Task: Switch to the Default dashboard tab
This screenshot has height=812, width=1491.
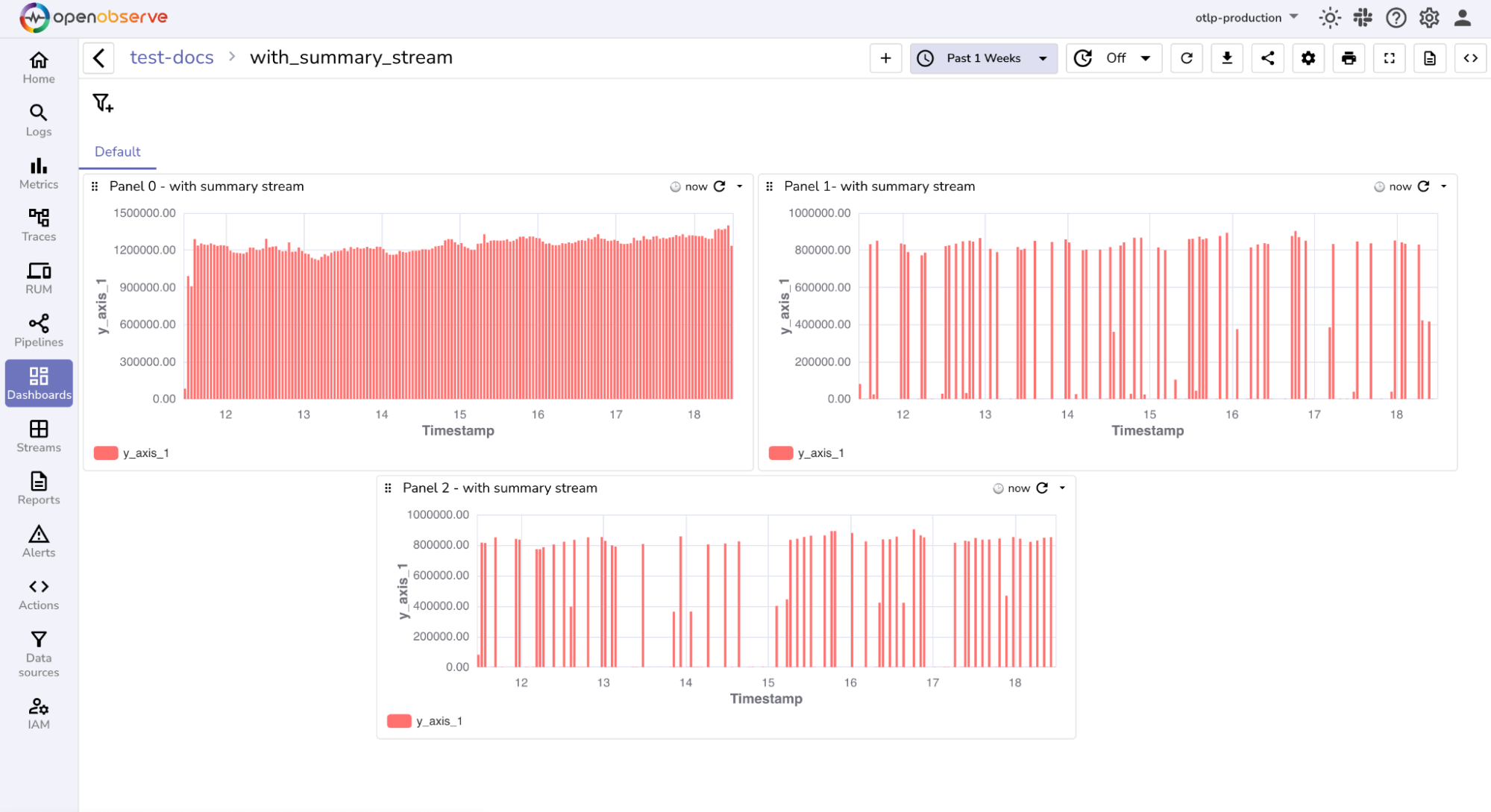Action: (117, 151)
